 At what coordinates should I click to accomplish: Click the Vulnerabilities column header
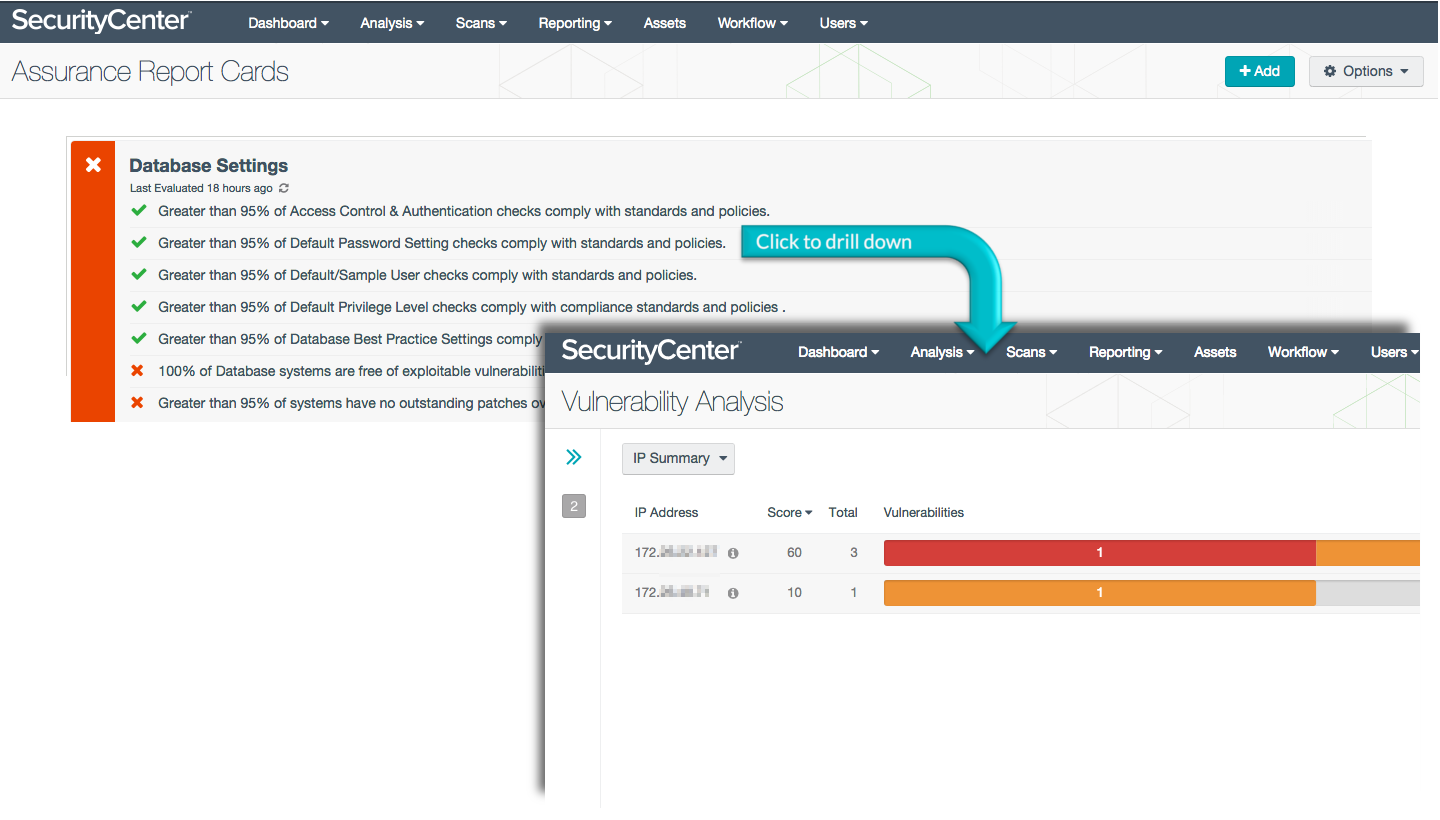tap(924, 512)
